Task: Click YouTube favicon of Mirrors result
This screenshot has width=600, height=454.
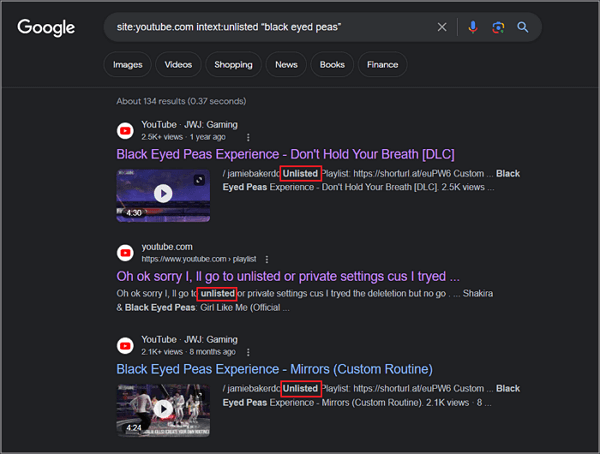Action: pyautogui.click(x=126, y=344)
